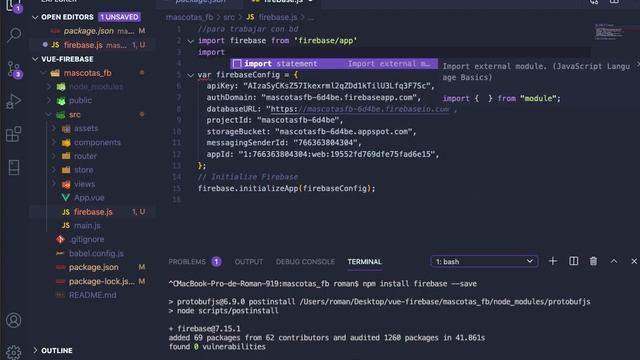This screenshot has height=360, width=640.
Task: Expand the views folder
Action: (54, 184)
